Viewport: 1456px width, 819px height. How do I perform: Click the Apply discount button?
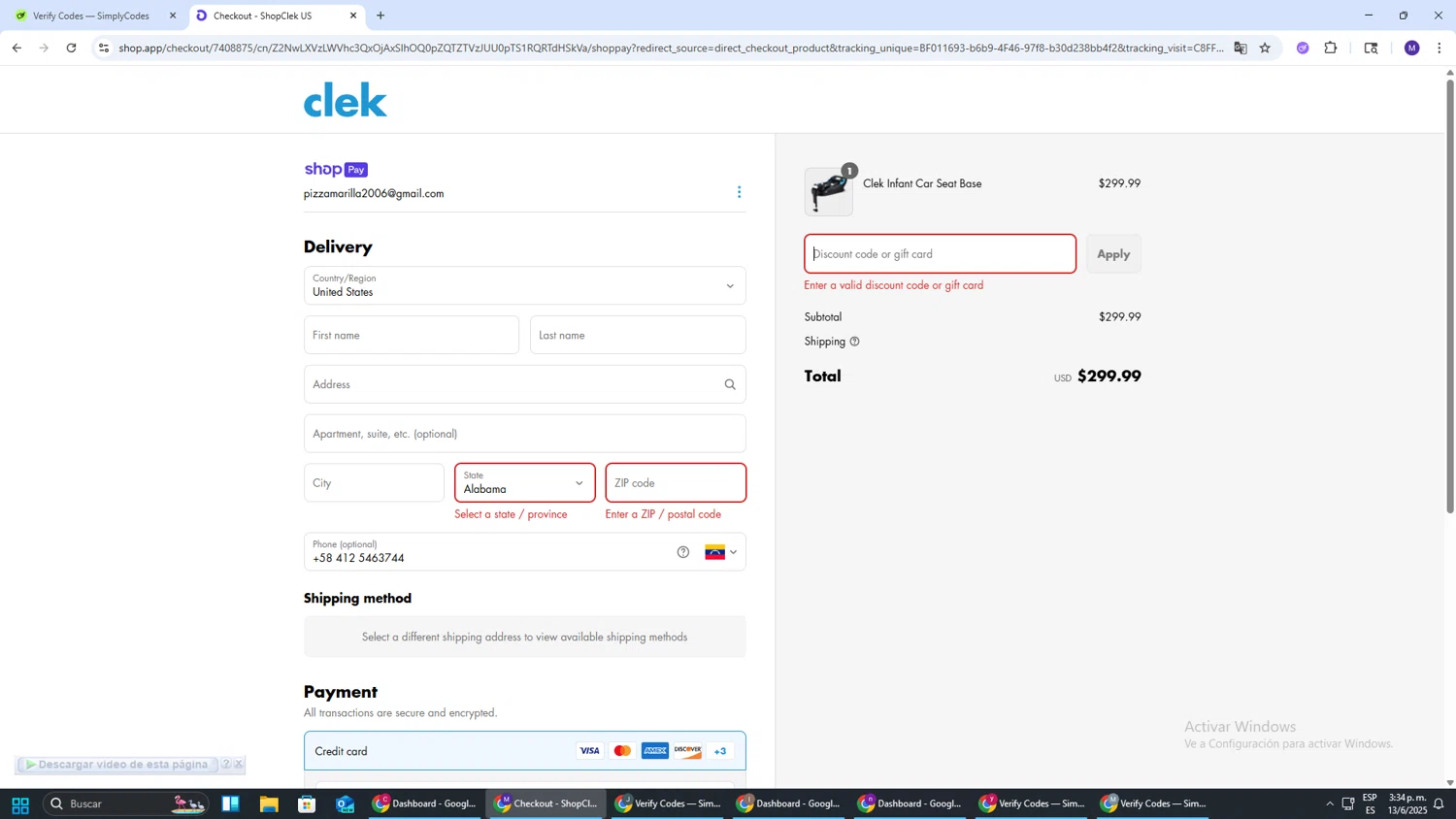[1113, 254]
